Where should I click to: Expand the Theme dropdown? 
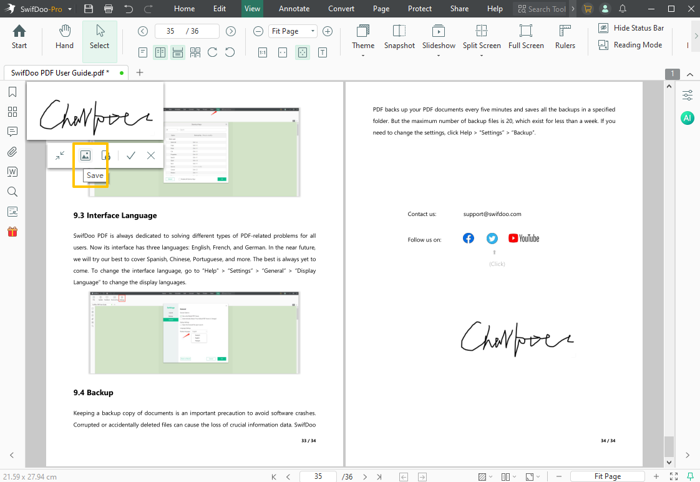click(x=363, y=56)
